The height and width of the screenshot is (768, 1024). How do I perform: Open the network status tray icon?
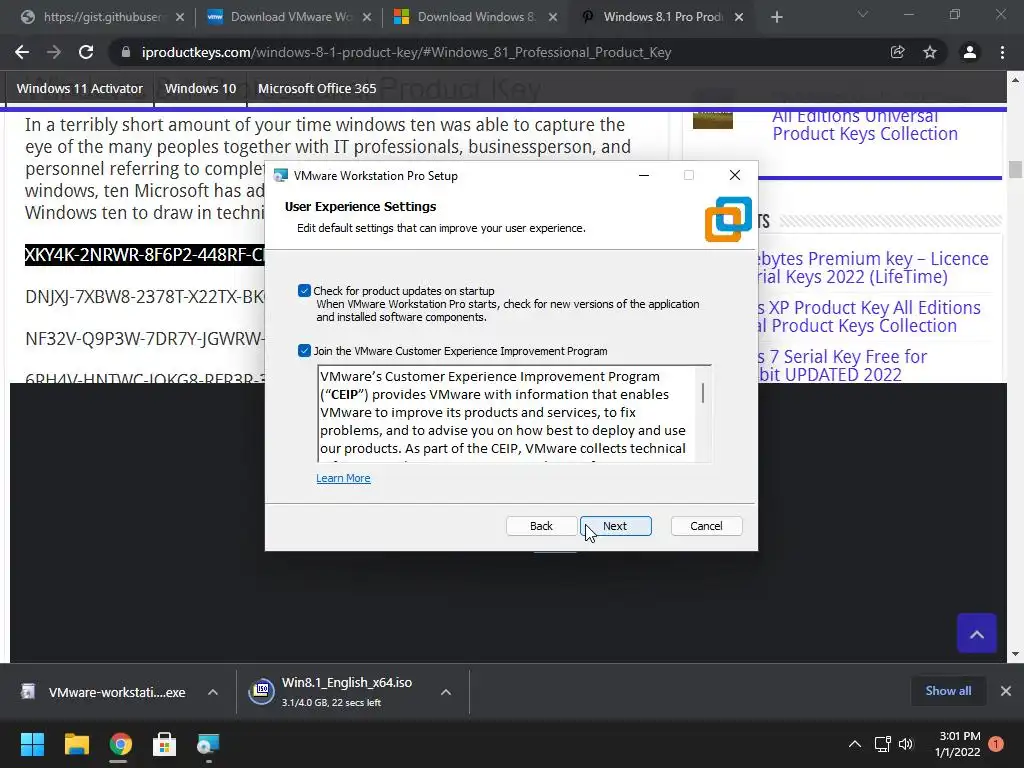[882, 744]
